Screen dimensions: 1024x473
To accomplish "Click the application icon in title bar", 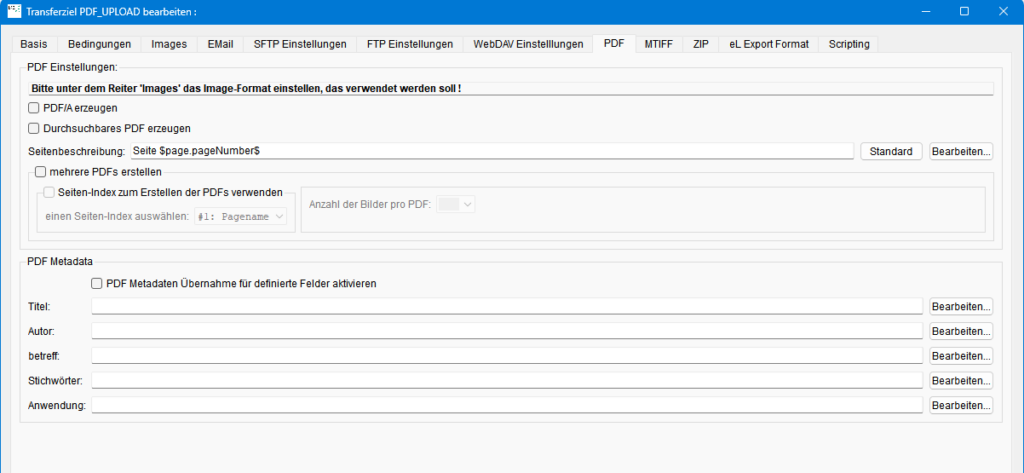I will 13,11.
